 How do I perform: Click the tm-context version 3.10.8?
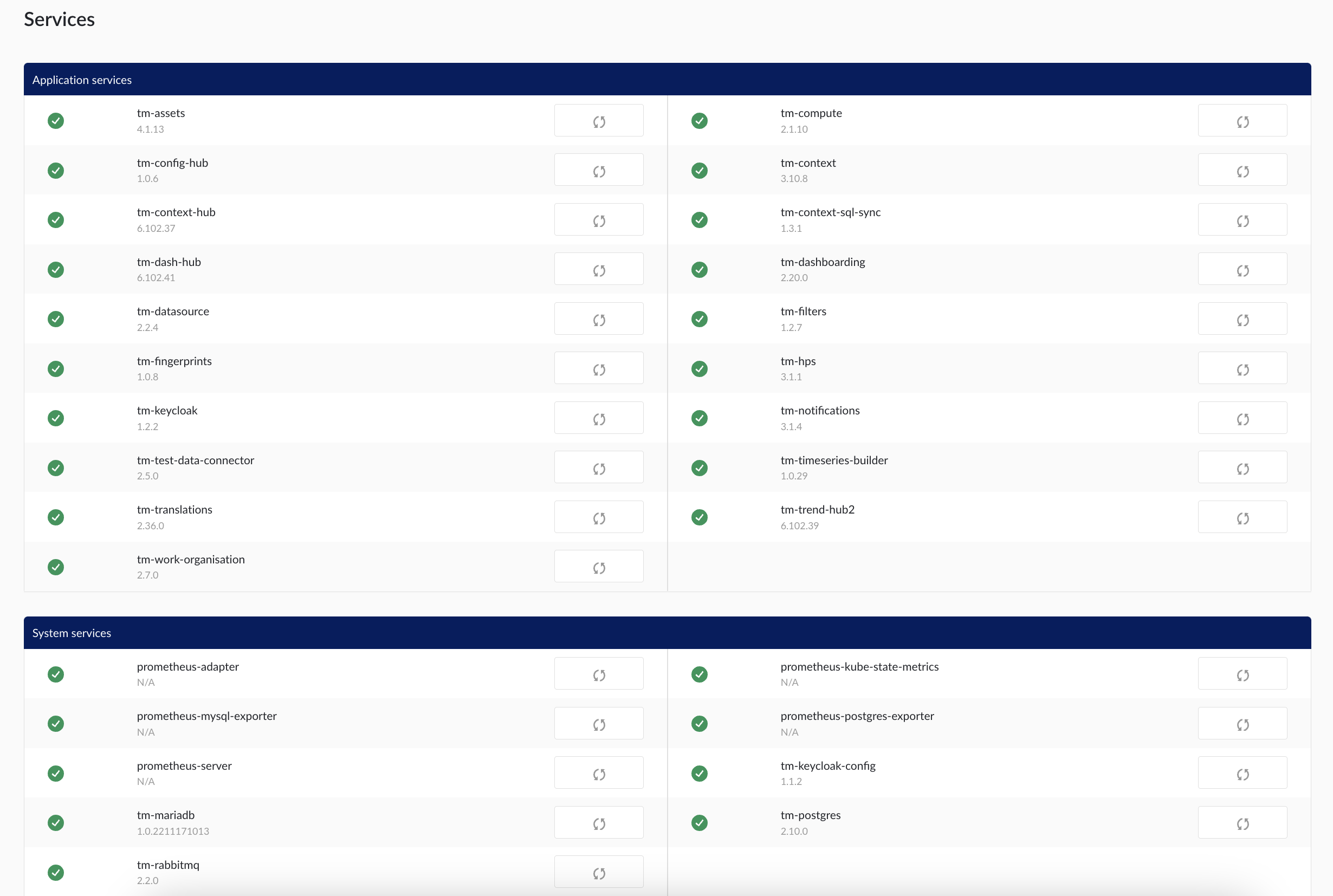794,178
